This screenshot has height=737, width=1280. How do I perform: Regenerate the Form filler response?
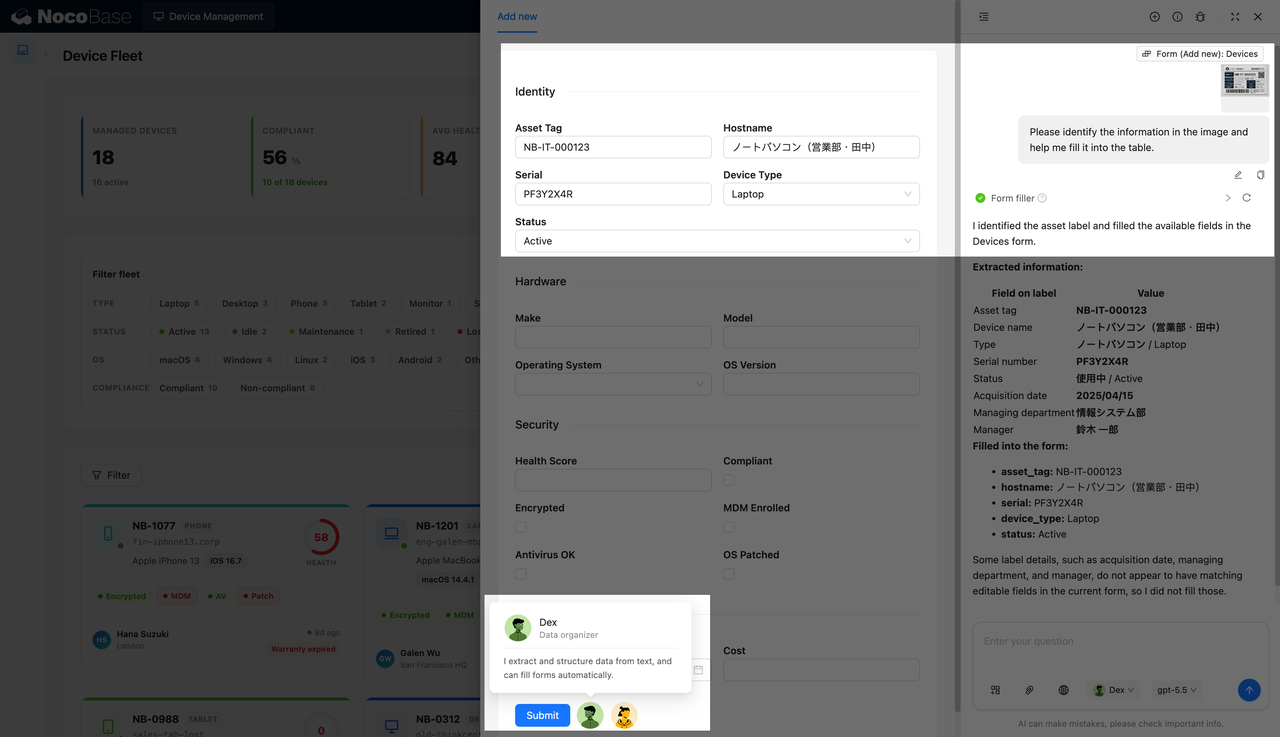(x=1246, y=198)
